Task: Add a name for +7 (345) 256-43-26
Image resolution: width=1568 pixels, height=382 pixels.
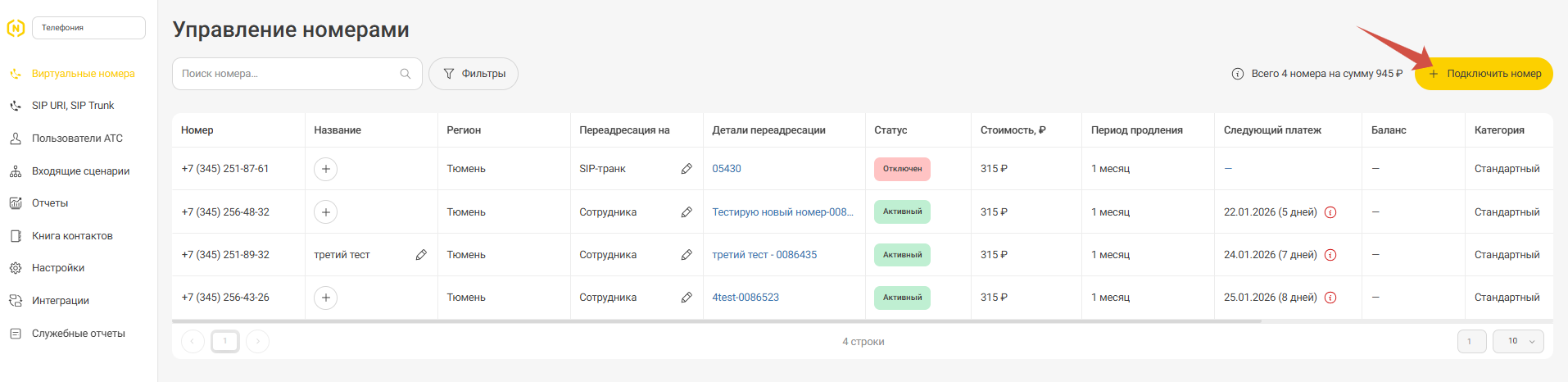Action: pos(326,298)
